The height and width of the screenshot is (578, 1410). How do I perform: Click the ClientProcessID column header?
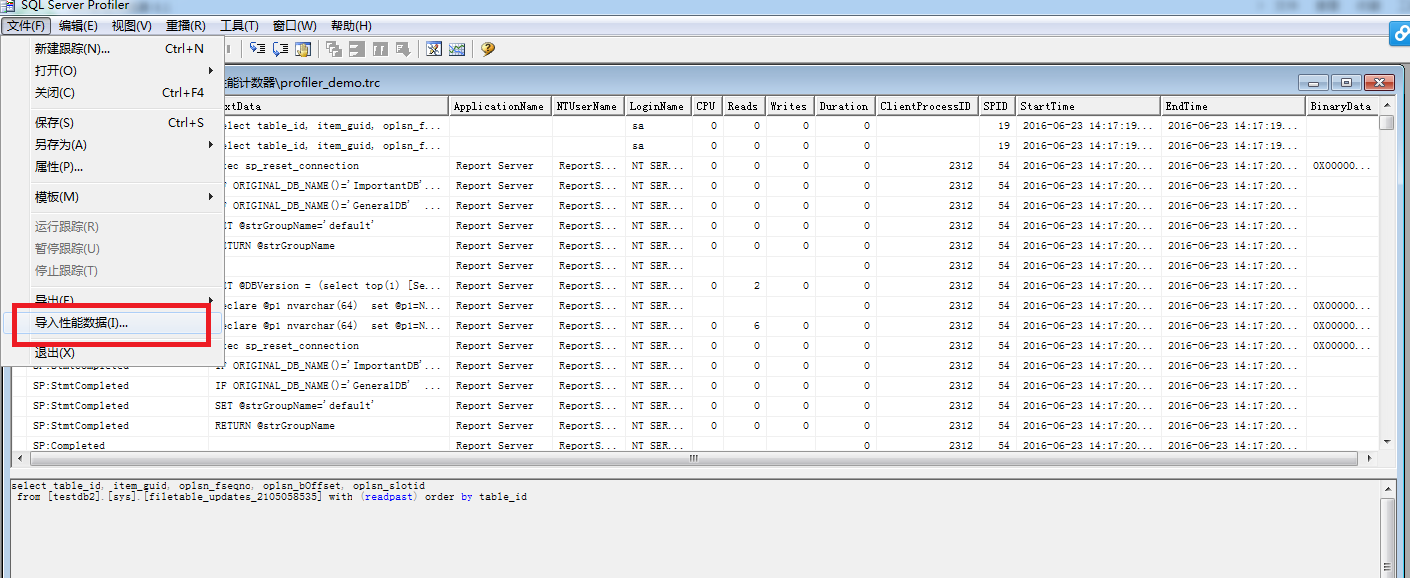(x=927, y=106)
